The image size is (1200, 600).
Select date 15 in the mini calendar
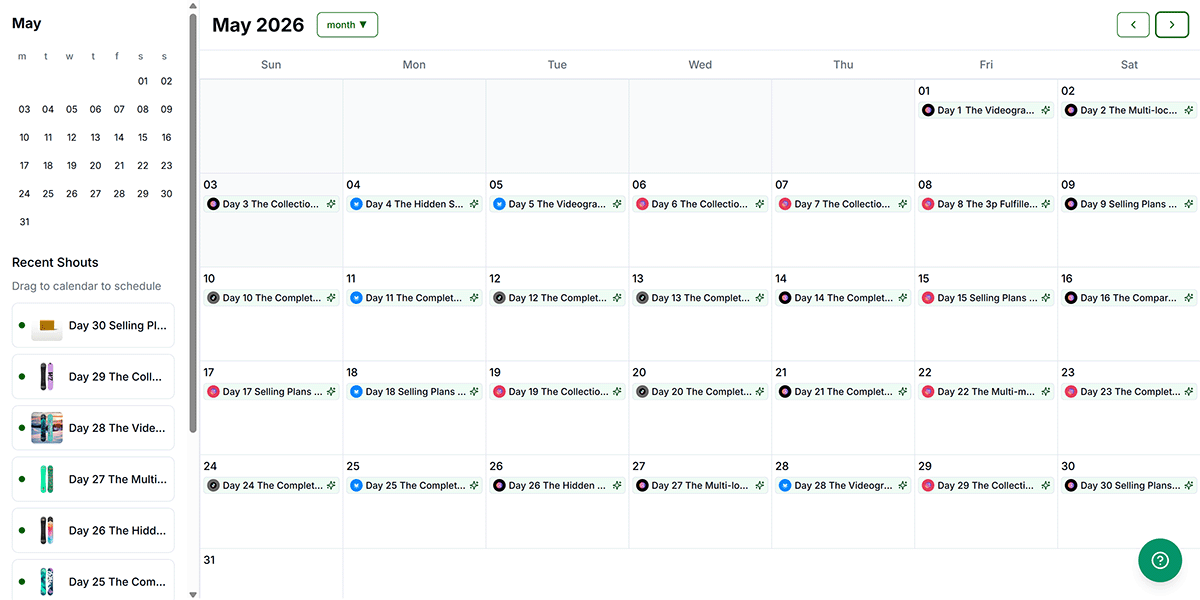(143, 138)
